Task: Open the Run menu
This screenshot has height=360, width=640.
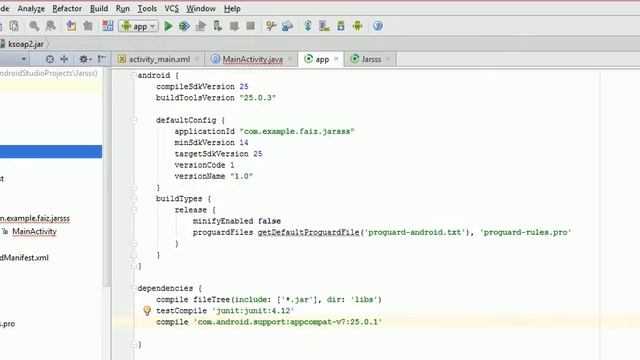Action: pyautogui.click(x=122, y=9)
